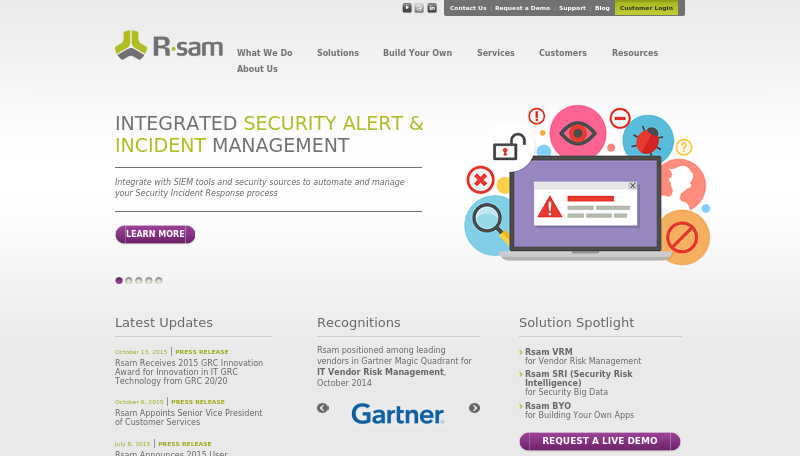Image resolution: width=800 pixels, height=456 pixels.
Task: Select the second carousel slide dot
Action: pos(129,281)
